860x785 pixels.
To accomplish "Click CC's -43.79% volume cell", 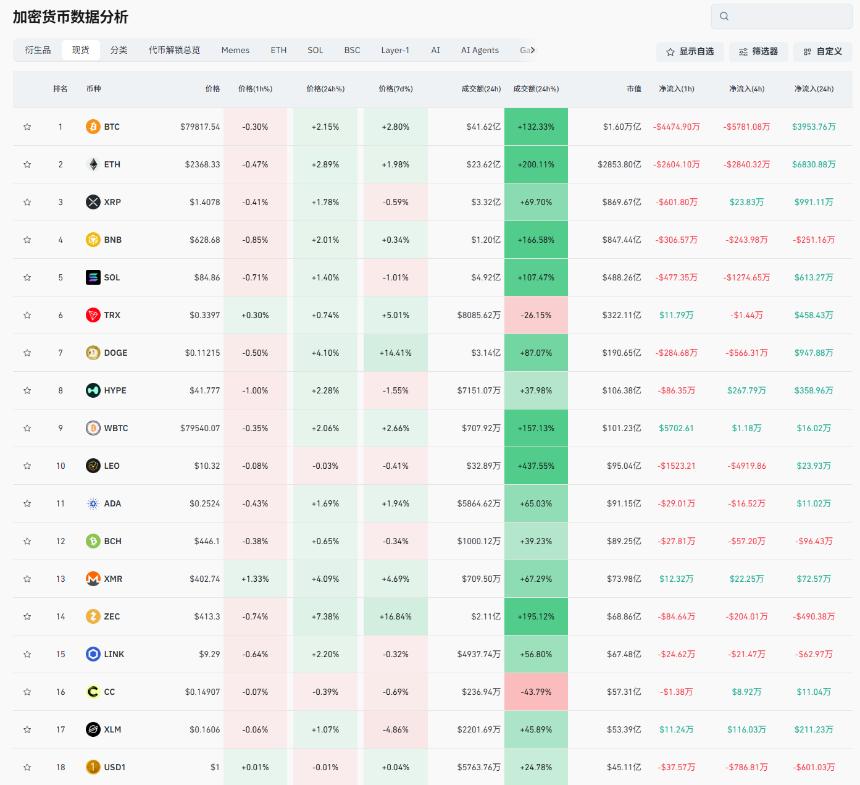I will (x=536, y=692).
